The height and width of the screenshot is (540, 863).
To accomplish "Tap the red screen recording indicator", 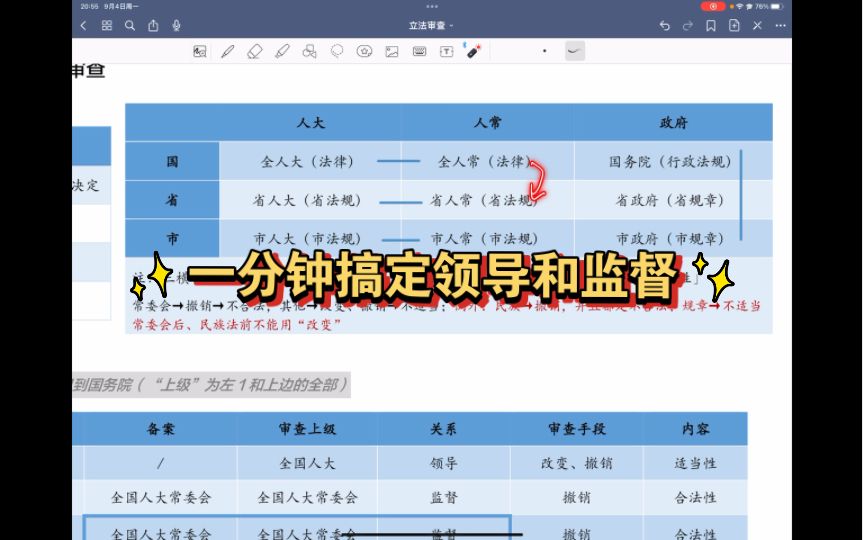I will tap(713, 6).
